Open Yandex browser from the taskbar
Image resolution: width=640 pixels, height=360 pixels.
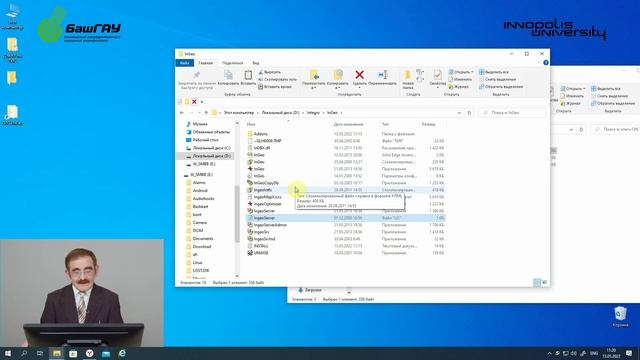point(89,353)
